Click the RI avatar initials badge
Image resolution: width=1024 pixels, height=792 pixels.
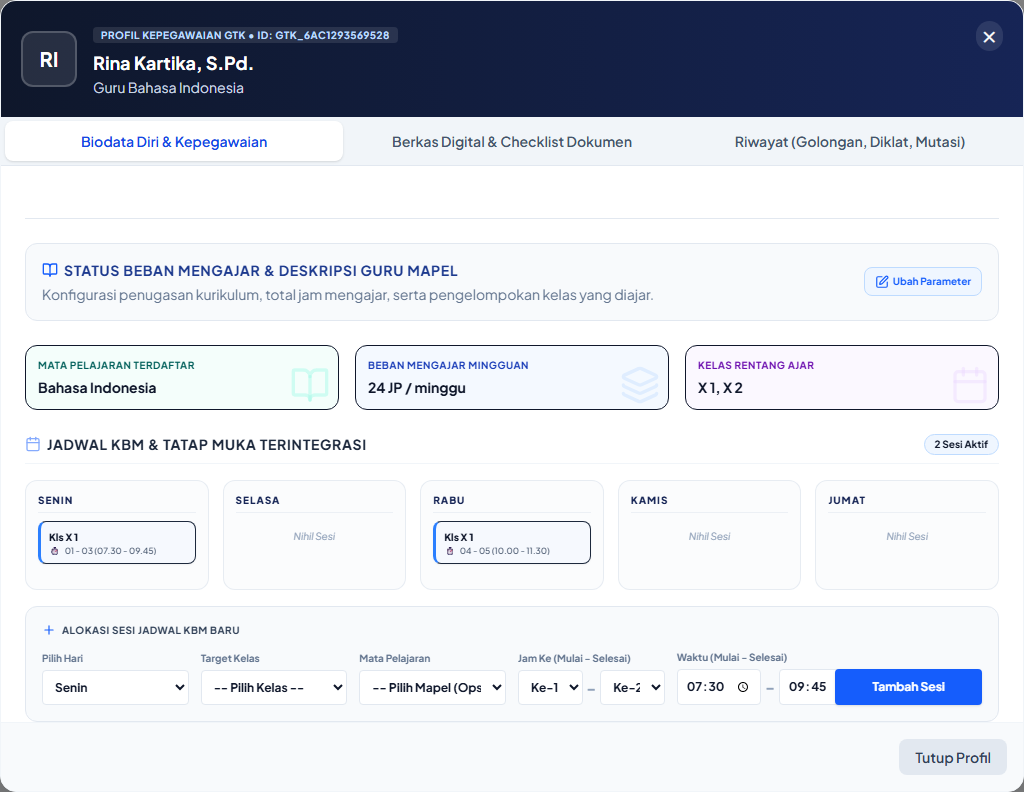point(49,59)
